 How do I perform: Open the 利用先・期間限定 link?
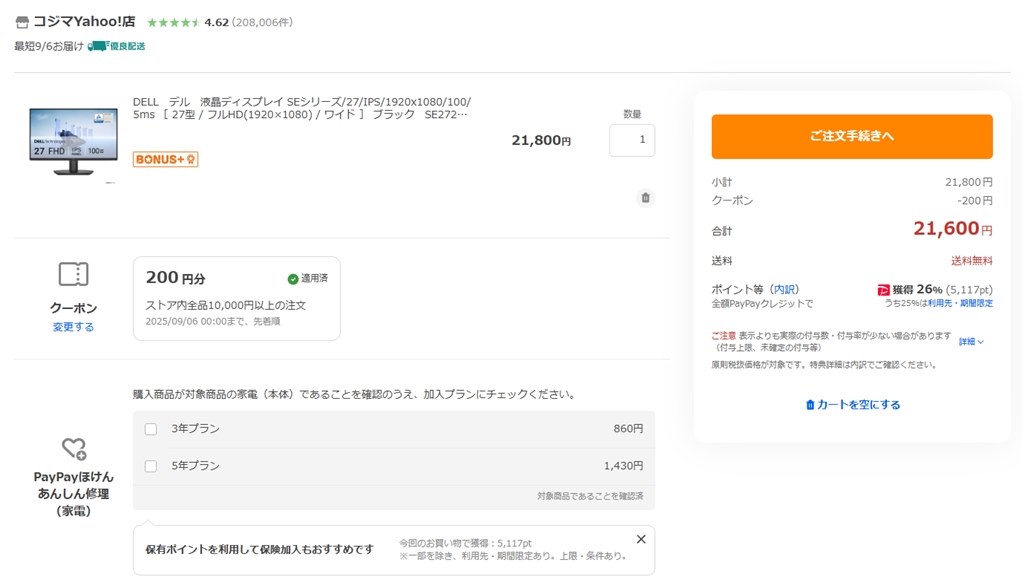click(x=960, y=303)
